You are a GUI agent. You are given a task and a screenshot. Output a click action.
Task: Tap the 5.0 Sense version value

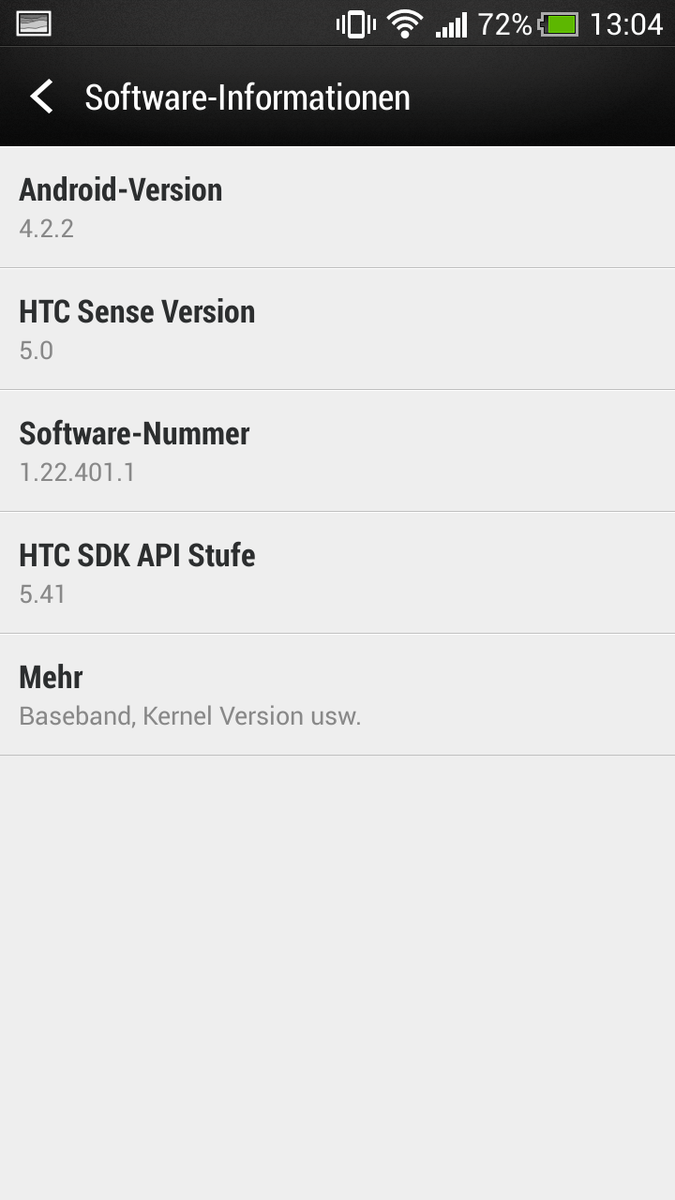point(36,351)
